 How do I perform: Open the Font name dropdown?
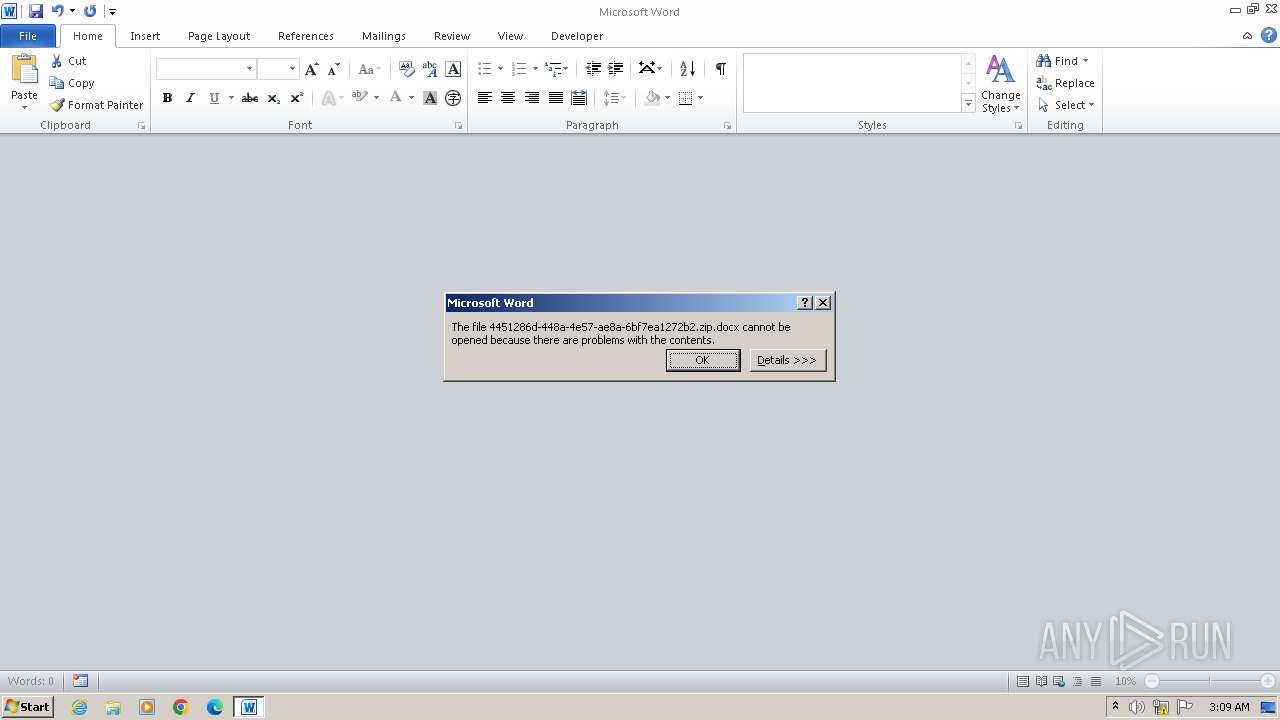(249, 69)
